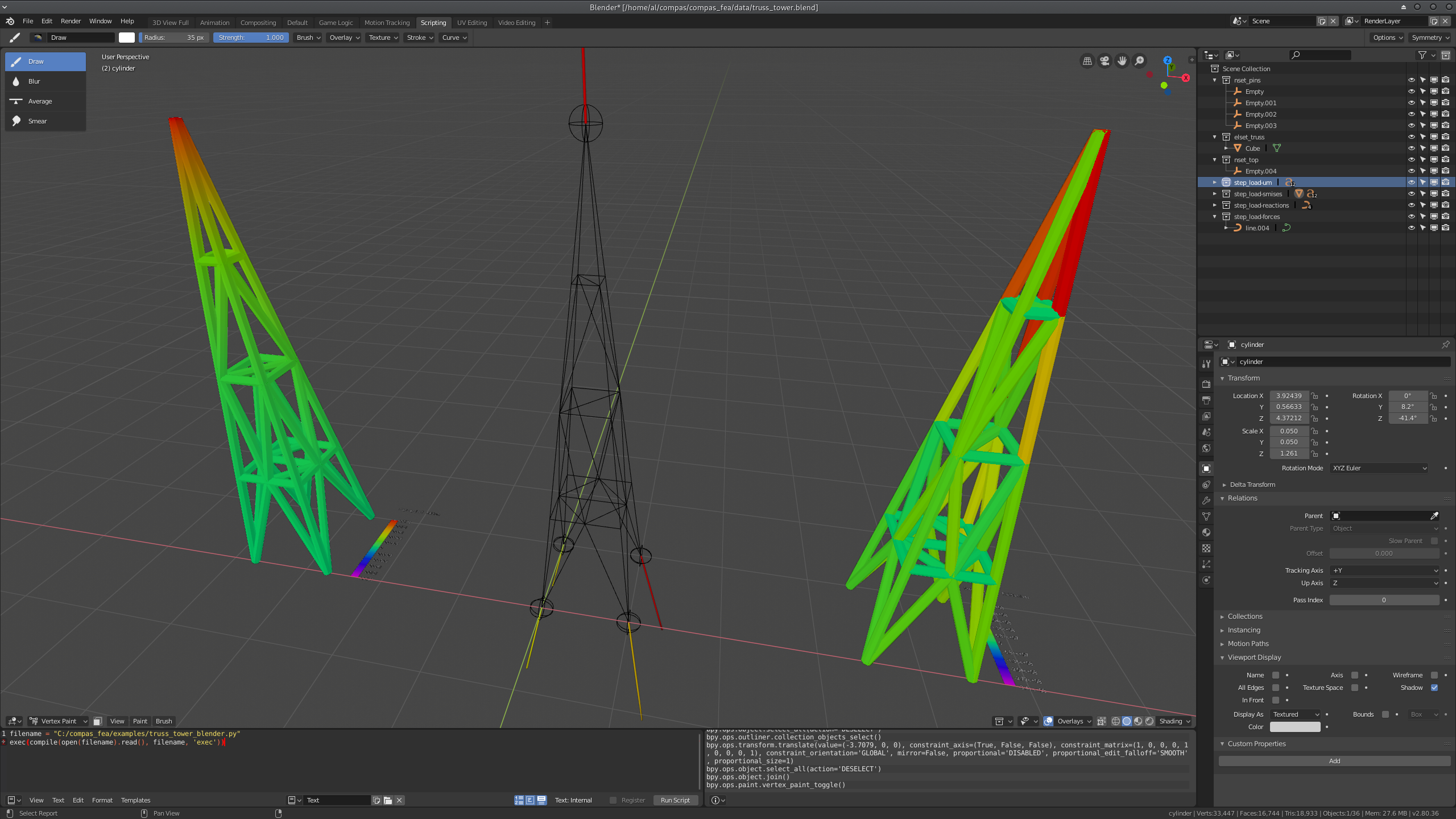This screenshot has width=1456, height=819.
Task: Click the Run Script button
Action: [675, 800]
